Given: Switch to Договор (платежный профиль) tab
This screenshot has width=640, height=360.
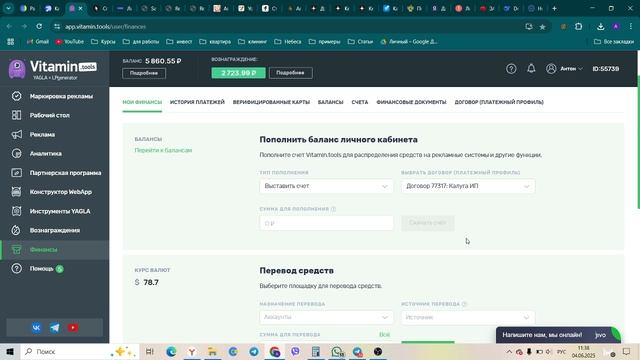Looking at the screenshot, I should click(499, 102).
